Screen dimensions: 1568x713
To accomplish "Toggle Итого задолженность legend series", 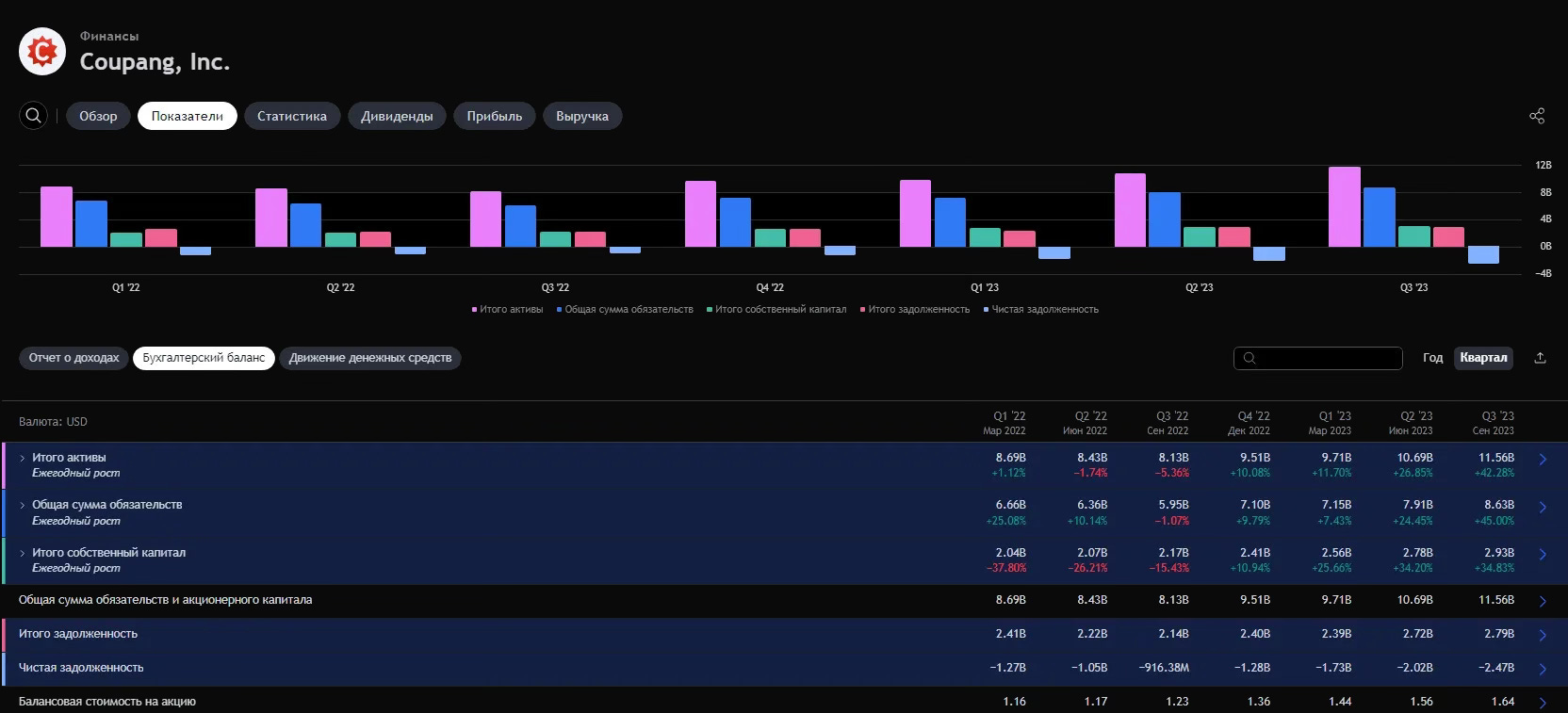I will [x=915, y=309].
